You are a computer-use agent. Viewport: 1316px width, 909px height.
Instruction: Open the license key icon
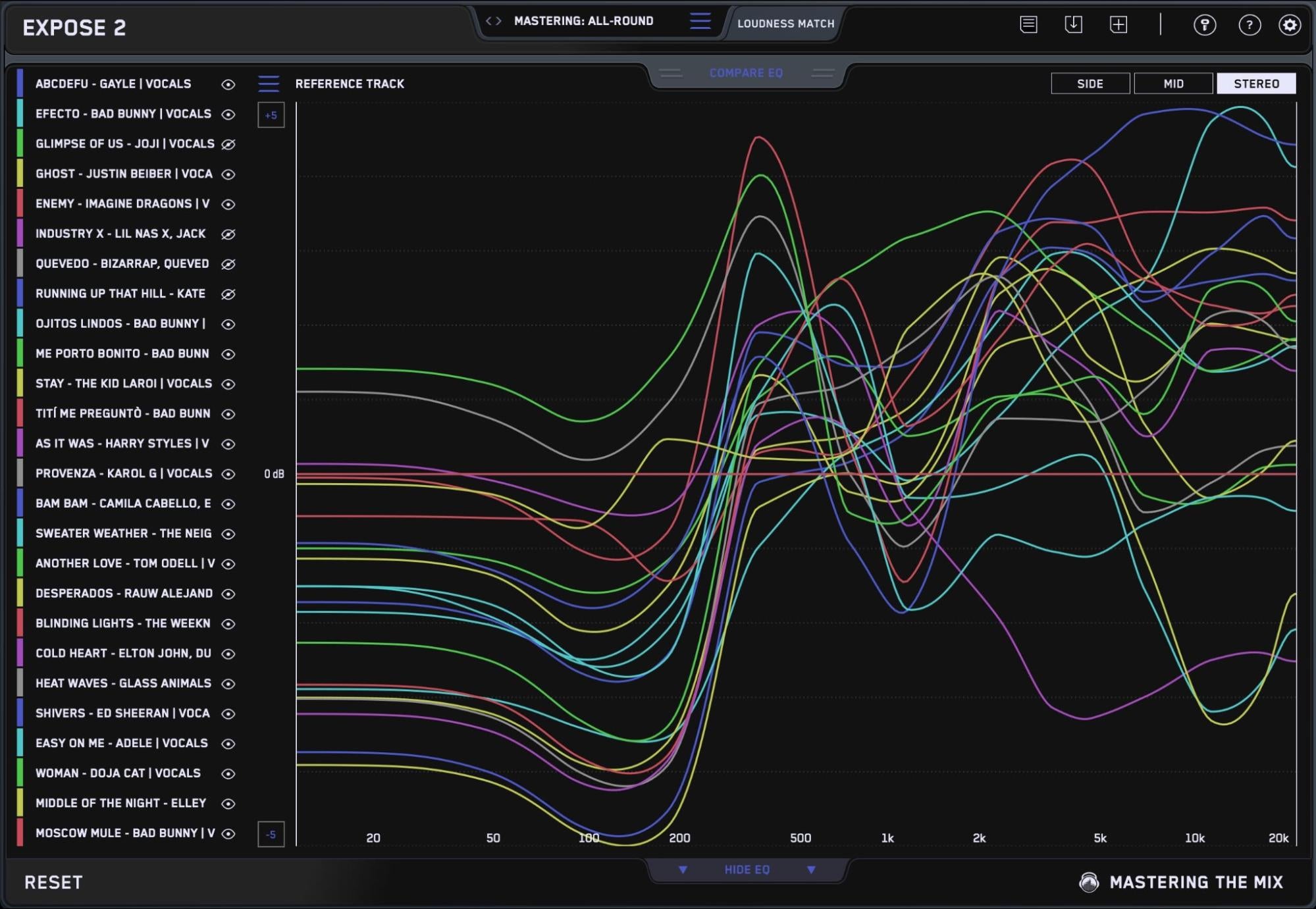tap(1205, 25)
